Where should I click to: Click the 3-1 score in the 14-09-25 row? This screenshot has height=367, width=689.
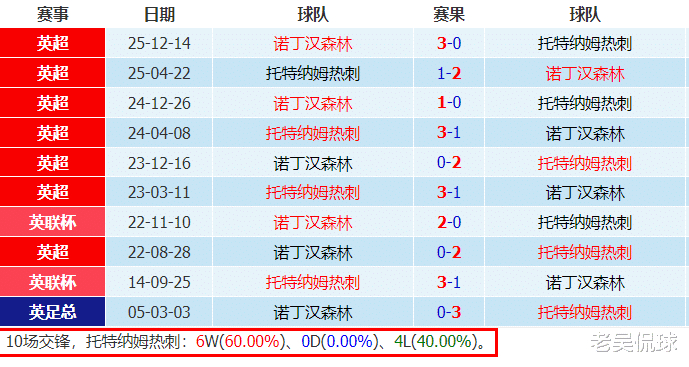click(449, 282)
